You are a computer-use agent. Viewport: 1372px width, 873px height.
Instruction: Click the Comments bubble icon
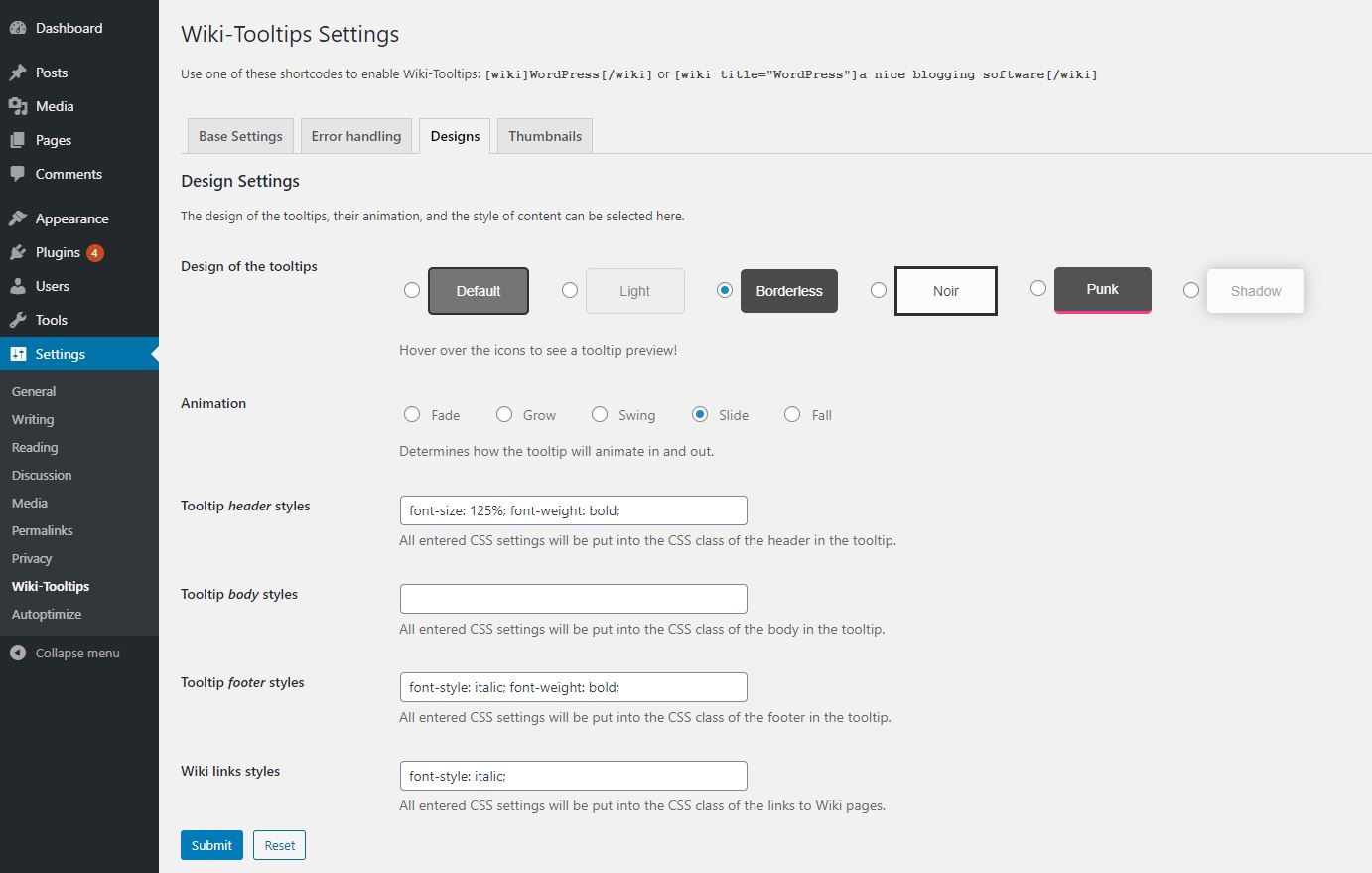click(x=18, y=174)
